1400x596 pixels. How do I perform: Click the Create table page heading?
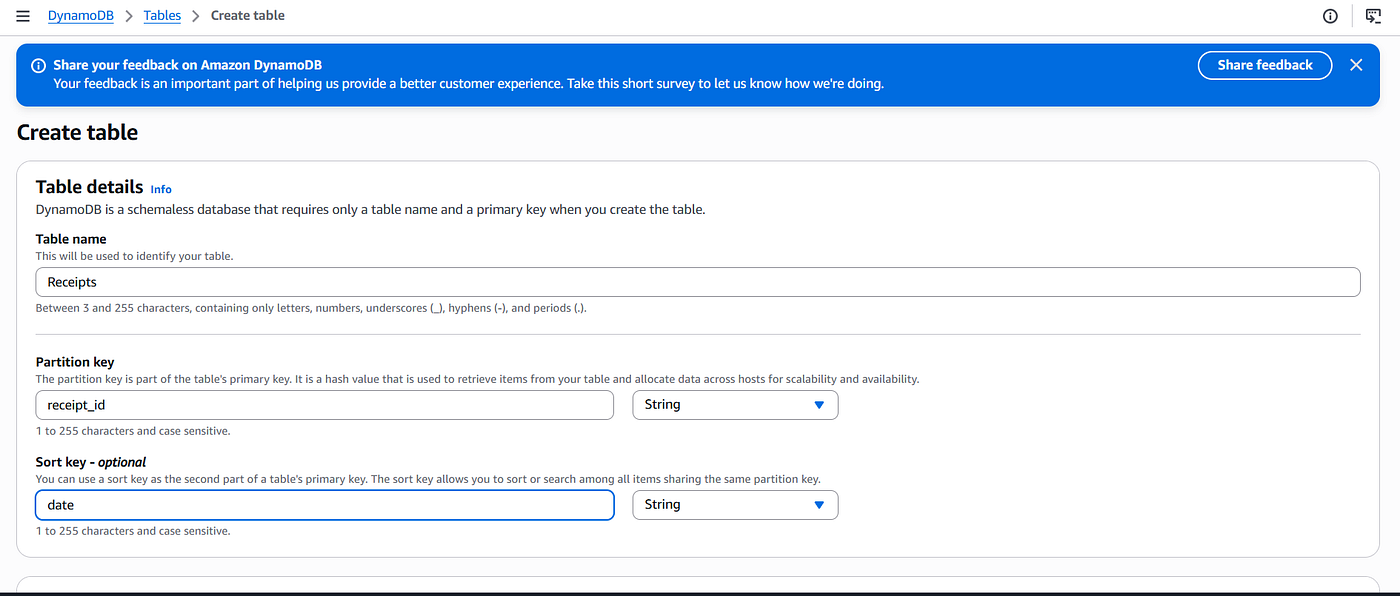point(78,133)
